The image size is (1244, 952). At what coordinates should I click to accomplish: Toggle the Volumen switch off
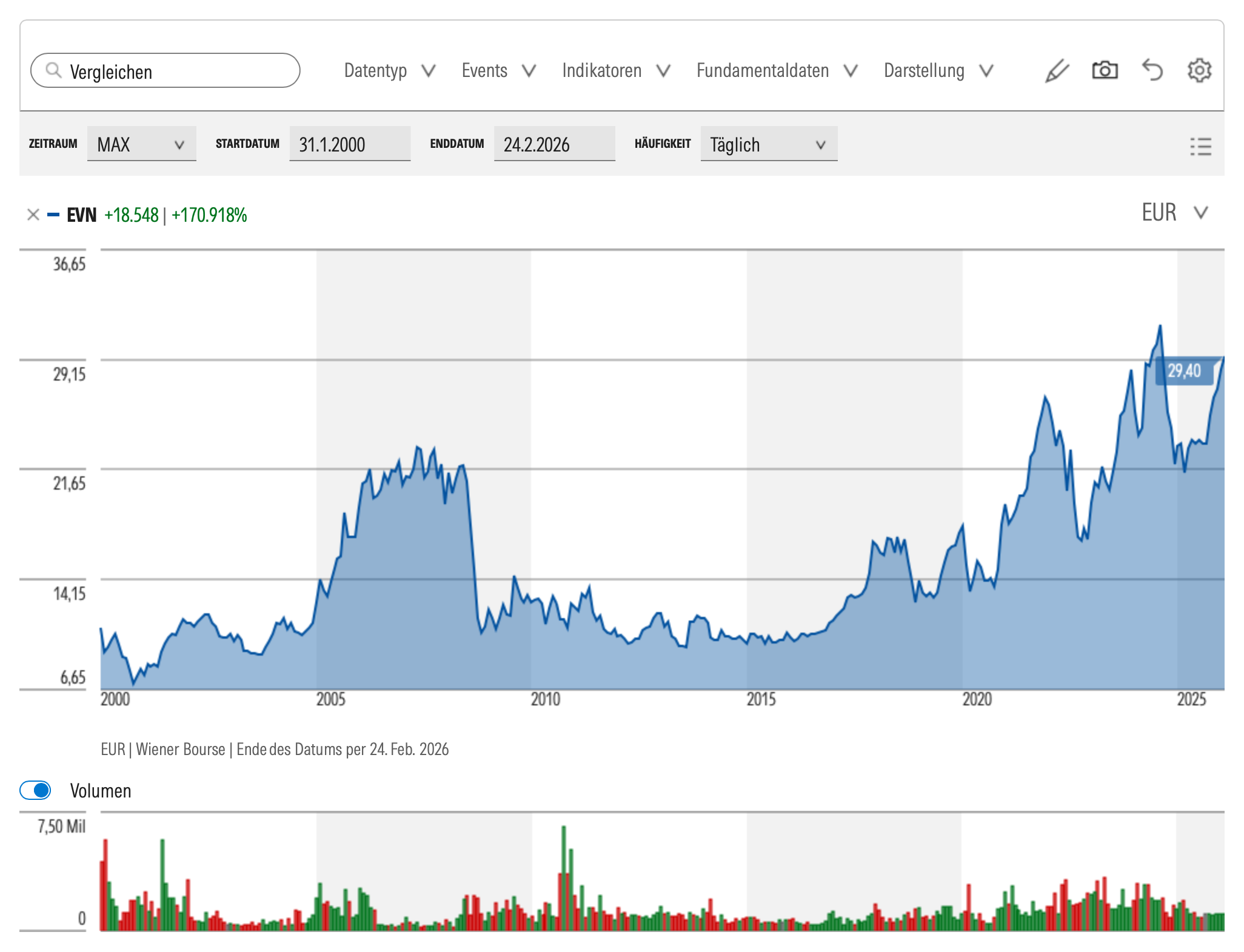[x=36, y=790]
